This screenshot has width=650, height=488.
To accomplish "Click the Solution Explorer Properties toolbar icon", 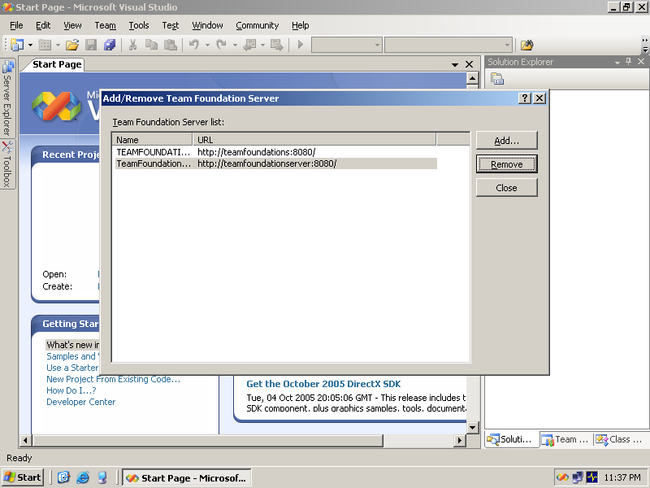I will [497, 78].
